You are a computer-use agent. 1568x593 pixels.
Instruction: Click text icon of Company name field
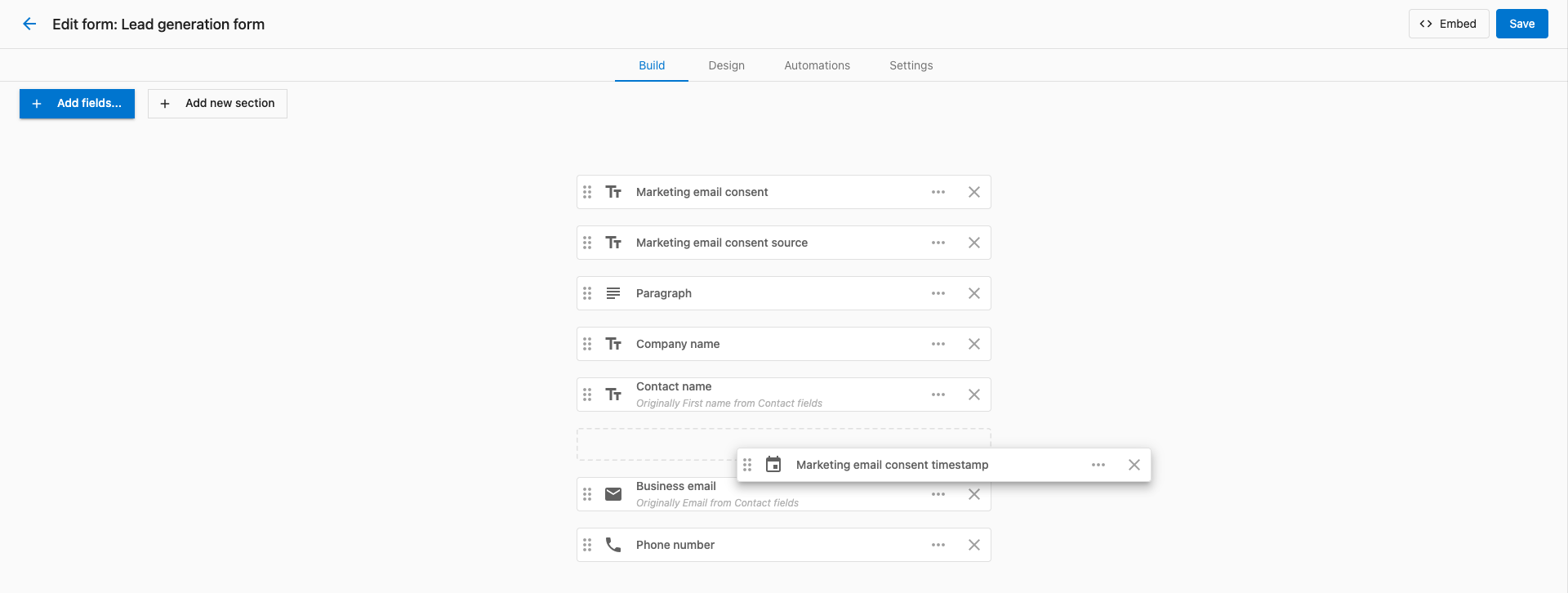[x=613, y=344]
